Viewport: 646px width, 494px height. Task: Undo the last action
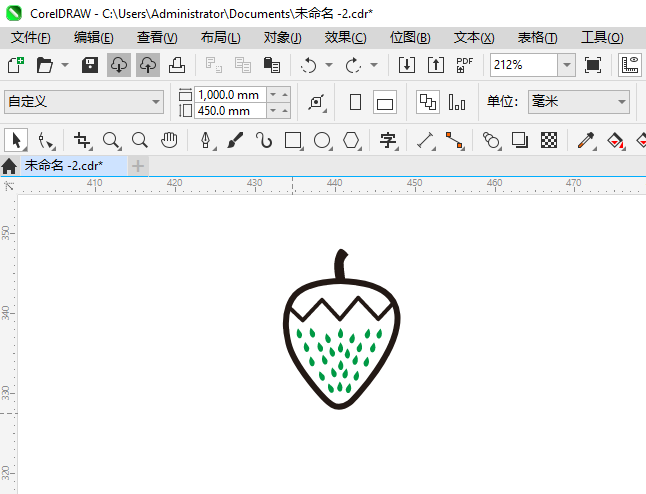309,65
